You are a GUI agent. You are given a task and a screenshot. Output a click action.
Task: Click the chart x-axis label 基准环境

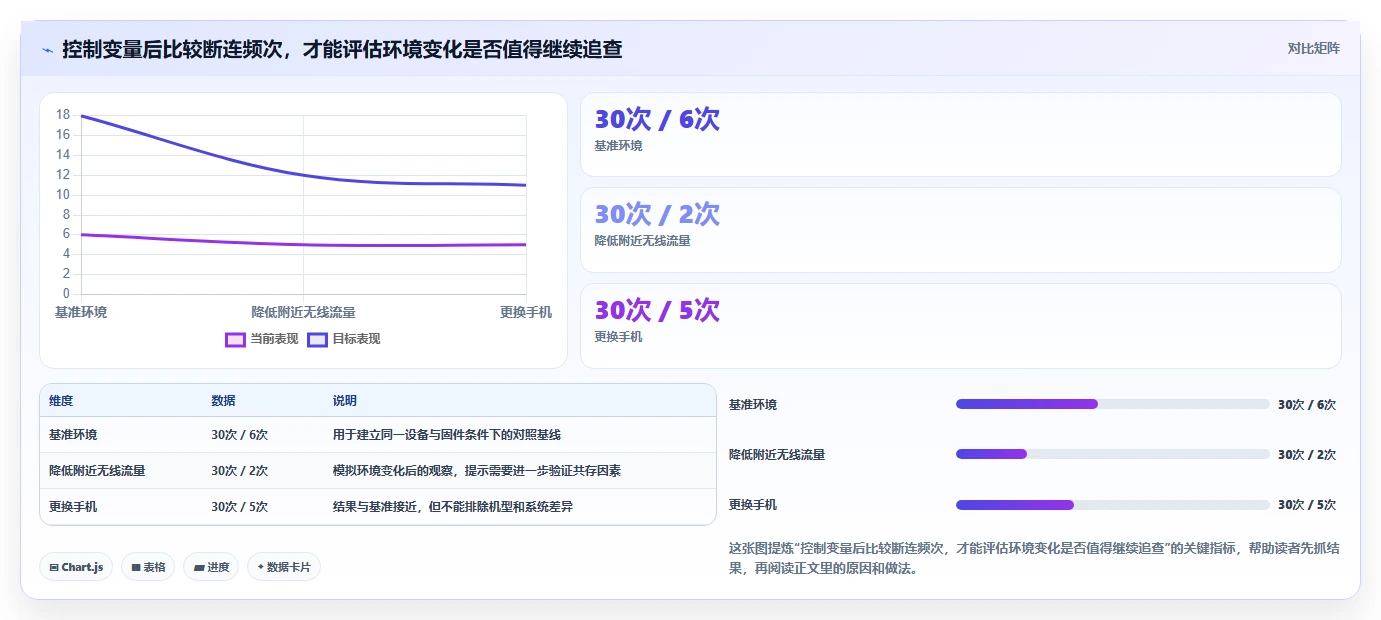81,312
